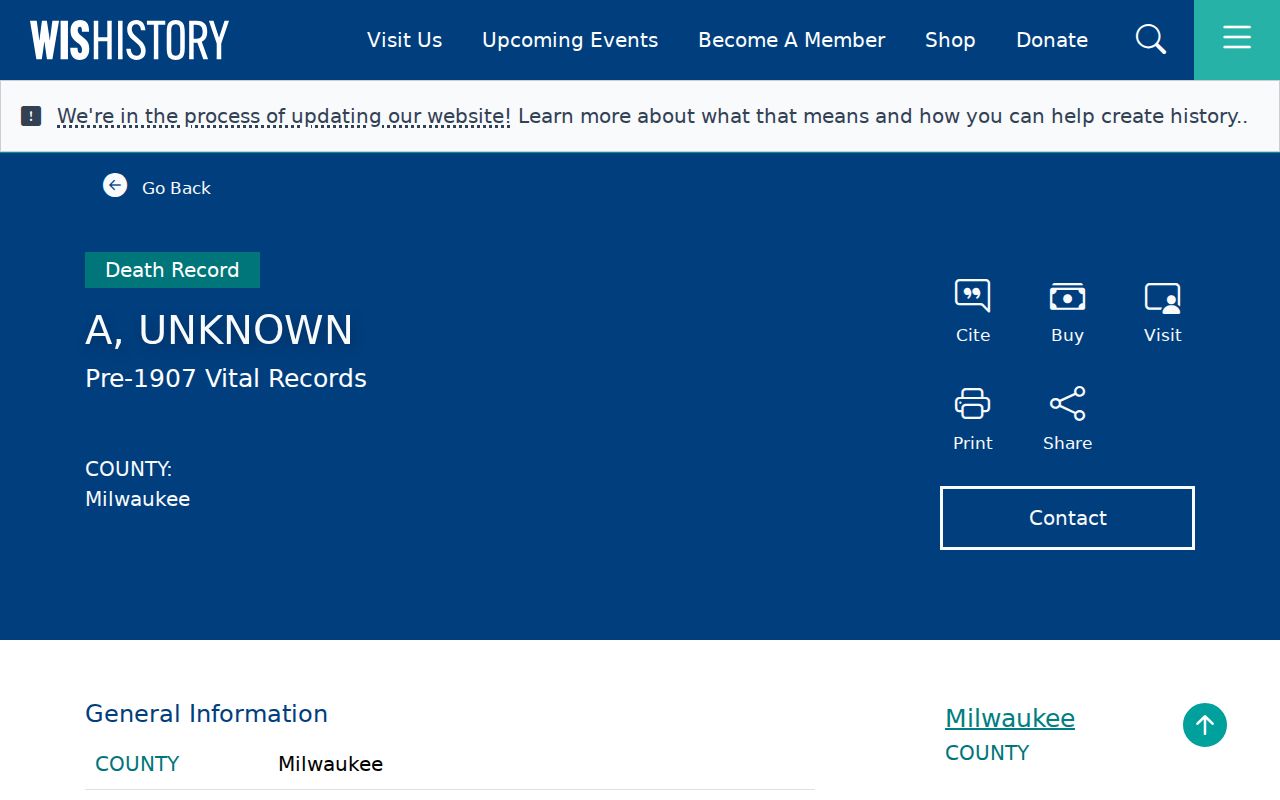Open Upcoming Events in navigation
1280x800 pixels.
570,40
